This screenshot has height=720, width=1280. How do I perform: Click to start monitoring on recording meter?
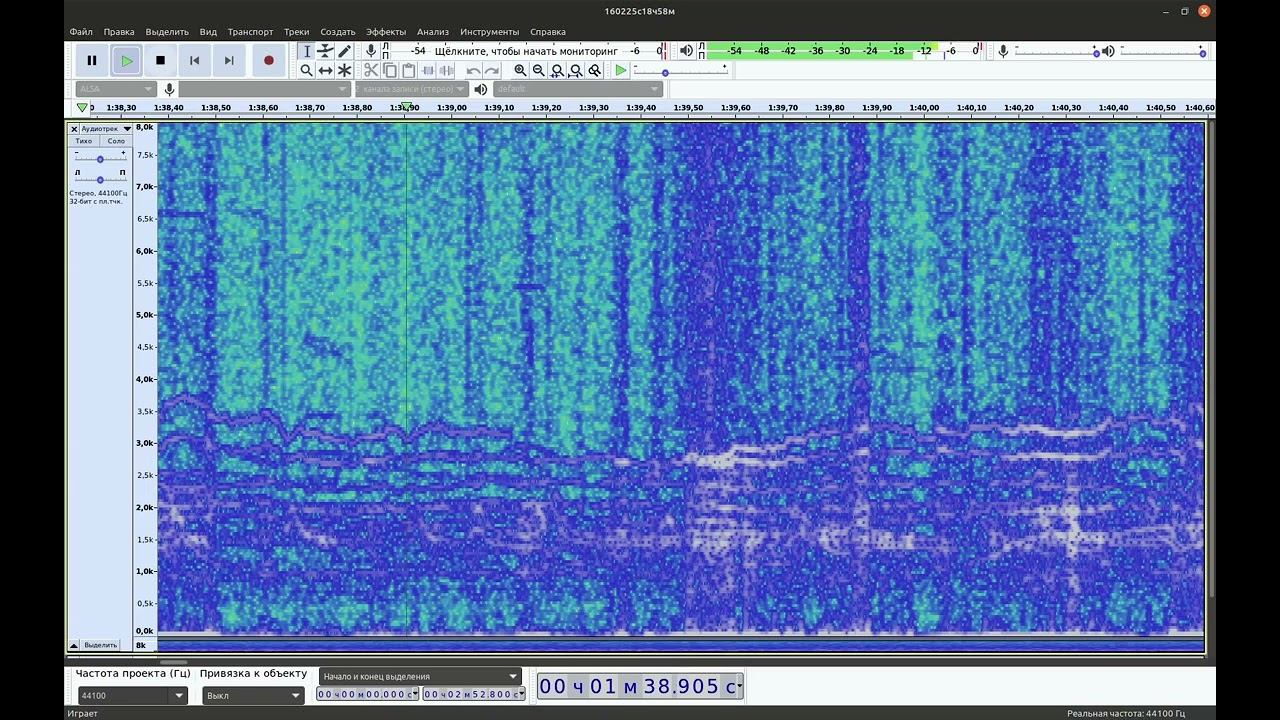pos(526,51)
